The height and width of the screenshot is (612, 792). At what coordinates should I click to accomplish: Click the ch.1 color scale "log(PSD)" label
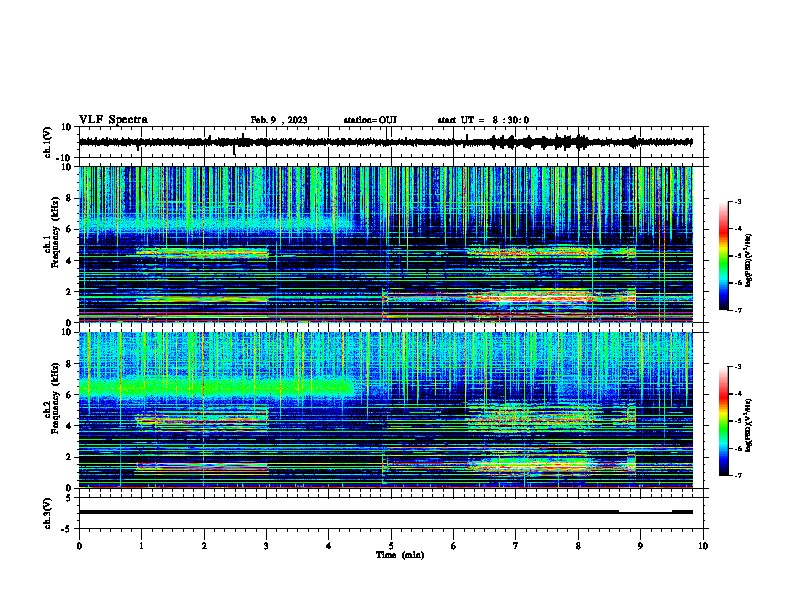(x=749, y=261)
